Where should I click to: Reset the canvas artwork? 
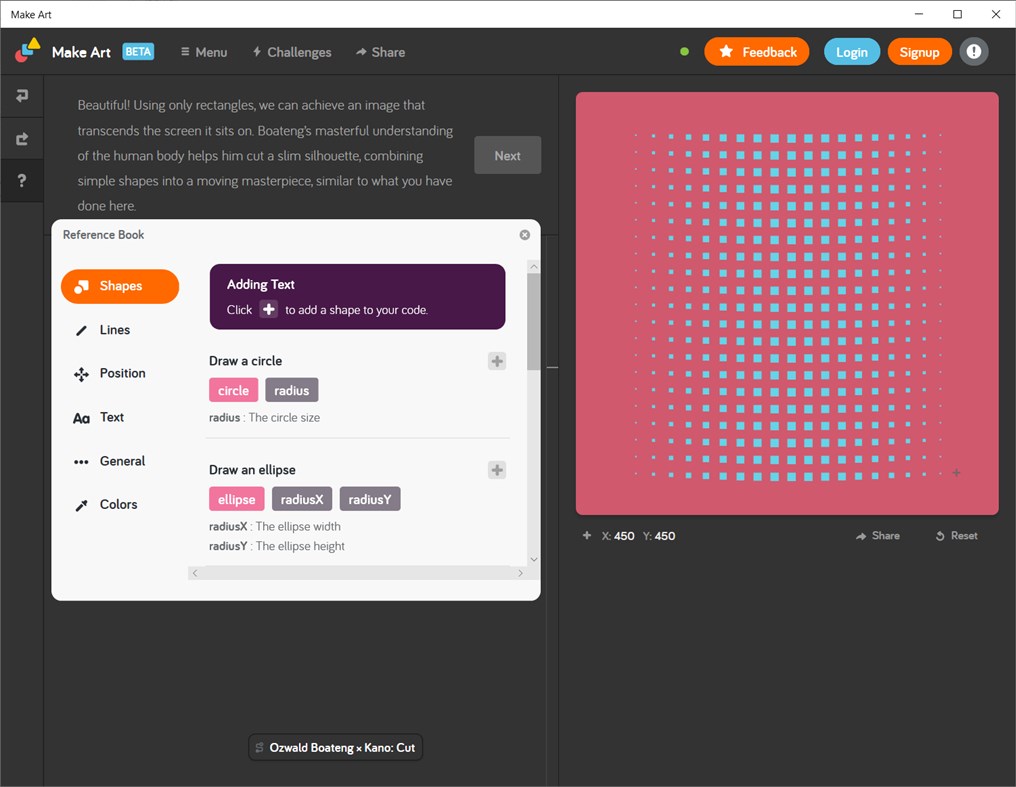click(956, 536)
